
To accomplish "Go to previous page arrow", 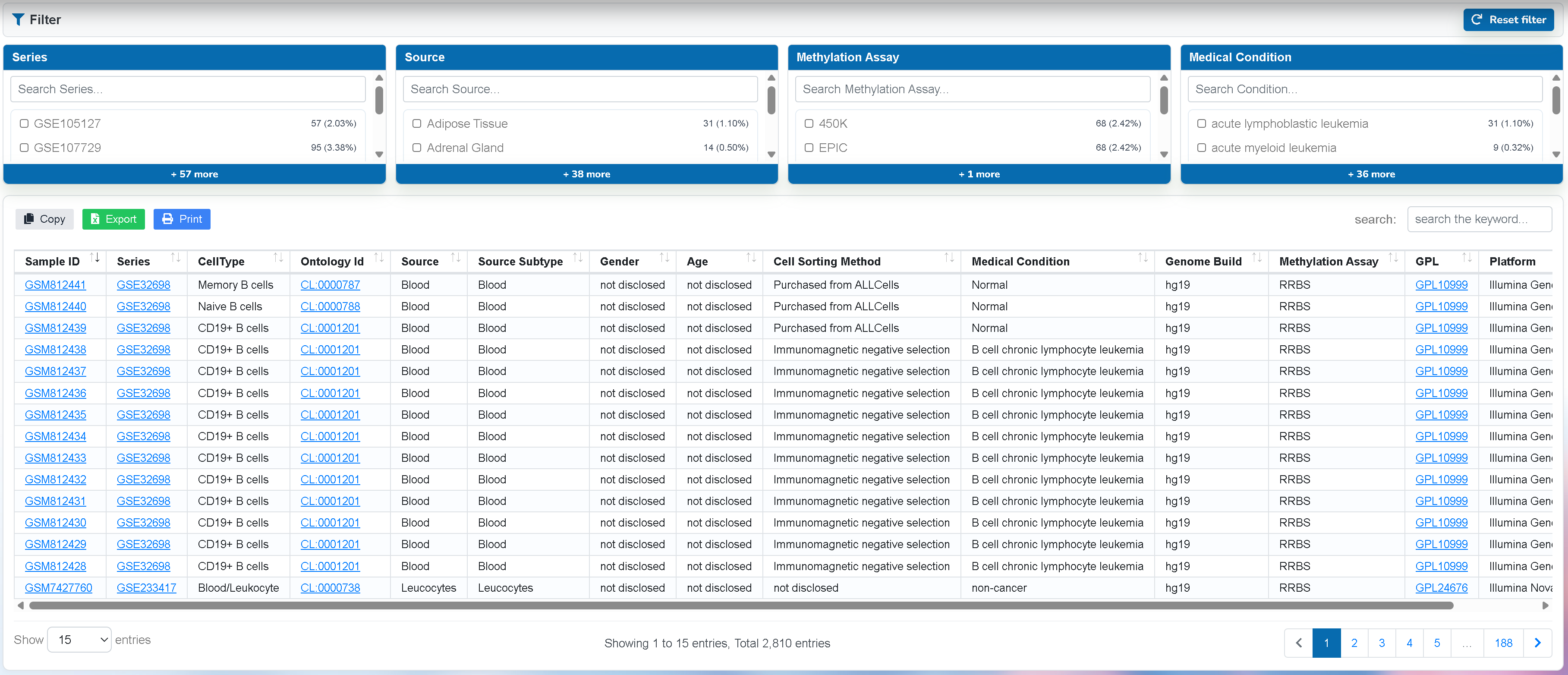I will [1298, 643].
